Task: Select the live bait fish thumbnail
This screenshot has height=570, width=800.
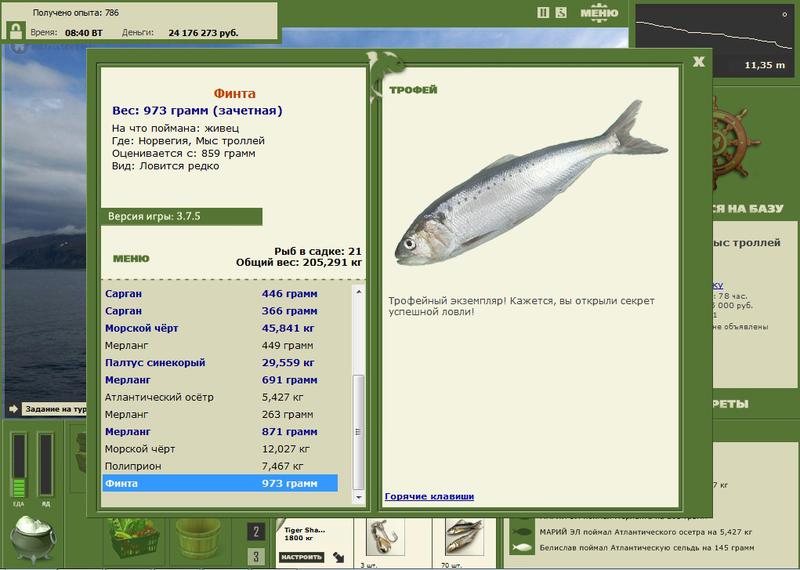Action: coord(463,537)
